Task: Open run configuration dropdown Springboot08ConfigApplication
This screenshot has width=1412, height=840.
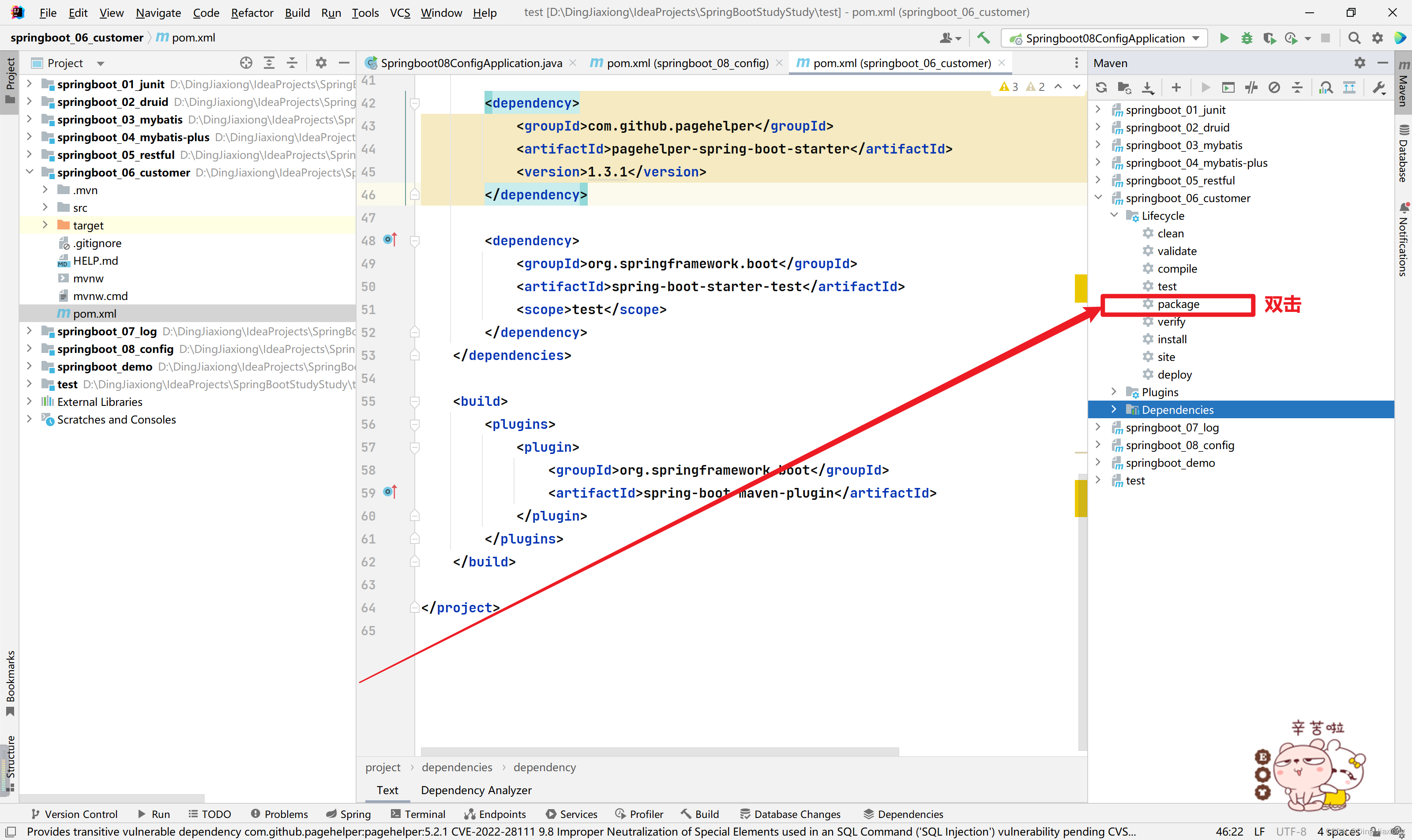Action: 1104,38
